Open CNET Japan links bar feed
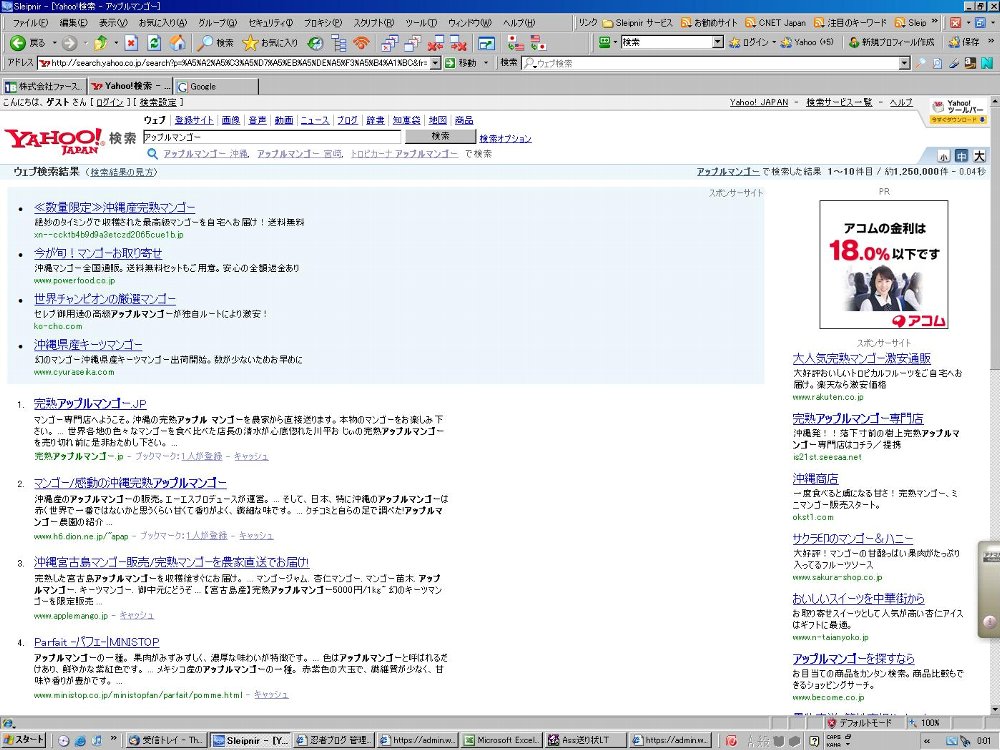Screen dimensions: 1000x750 tap(776, 22)
